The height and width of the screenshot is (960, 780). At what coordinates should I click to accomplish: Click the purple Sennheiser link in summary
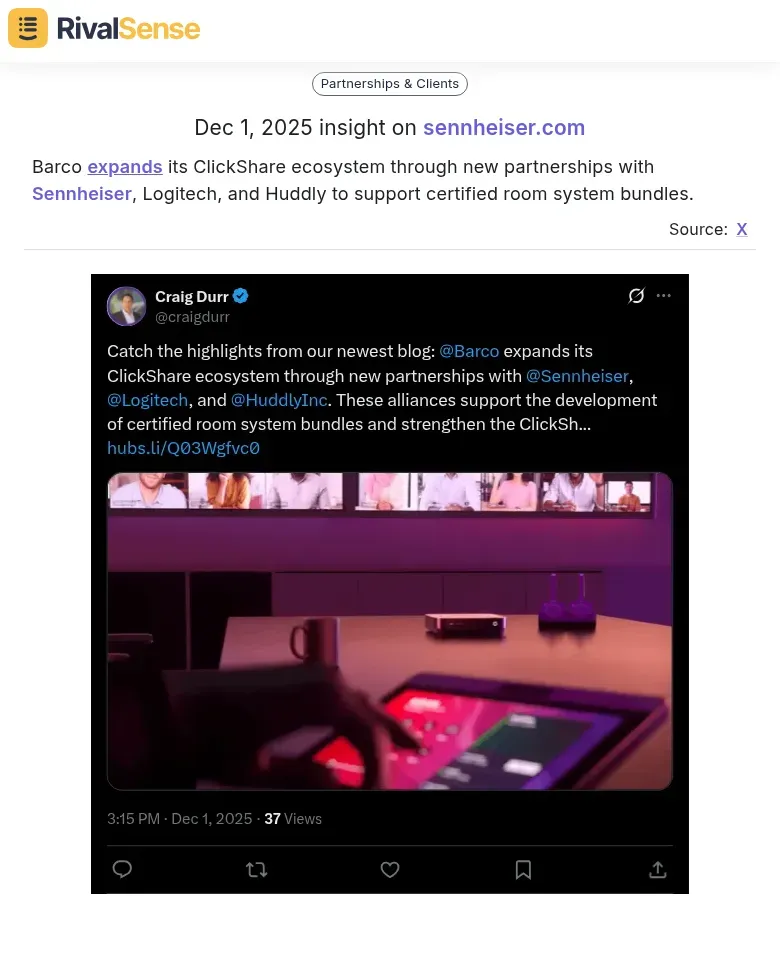click(82, 193)
